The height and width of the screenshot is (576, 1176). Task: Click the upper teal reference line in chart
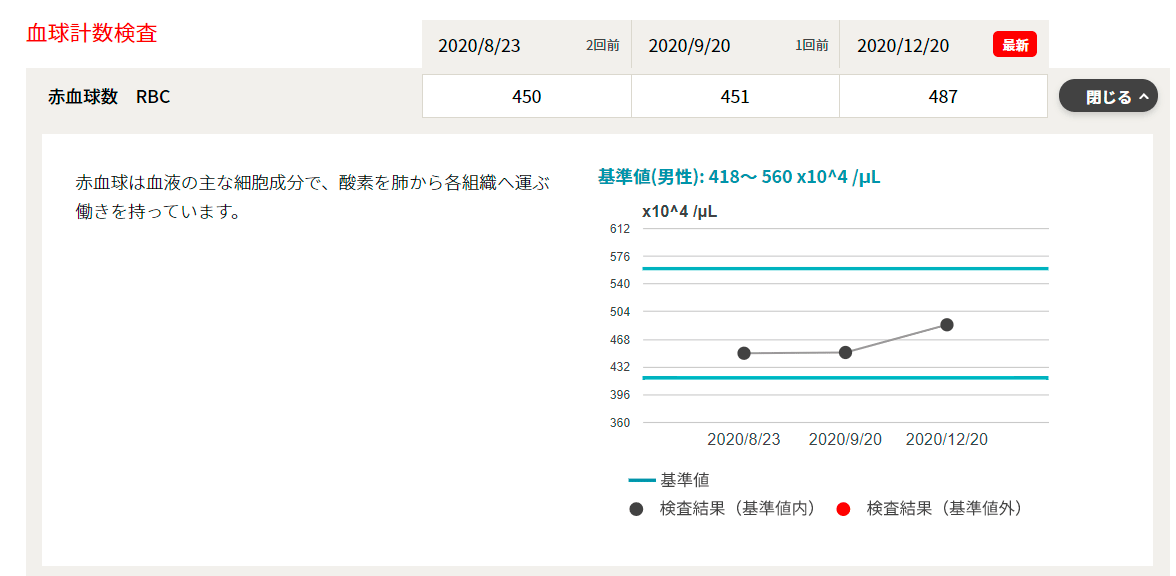coord(845,268)
